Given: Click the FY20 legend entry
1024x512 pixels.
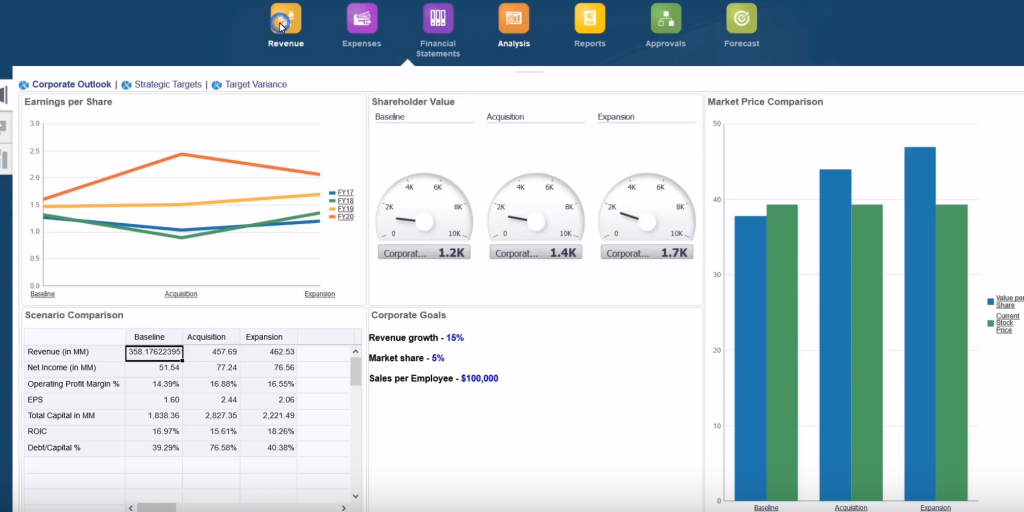Looking at the screenshot, I should (x=345, y=216).
